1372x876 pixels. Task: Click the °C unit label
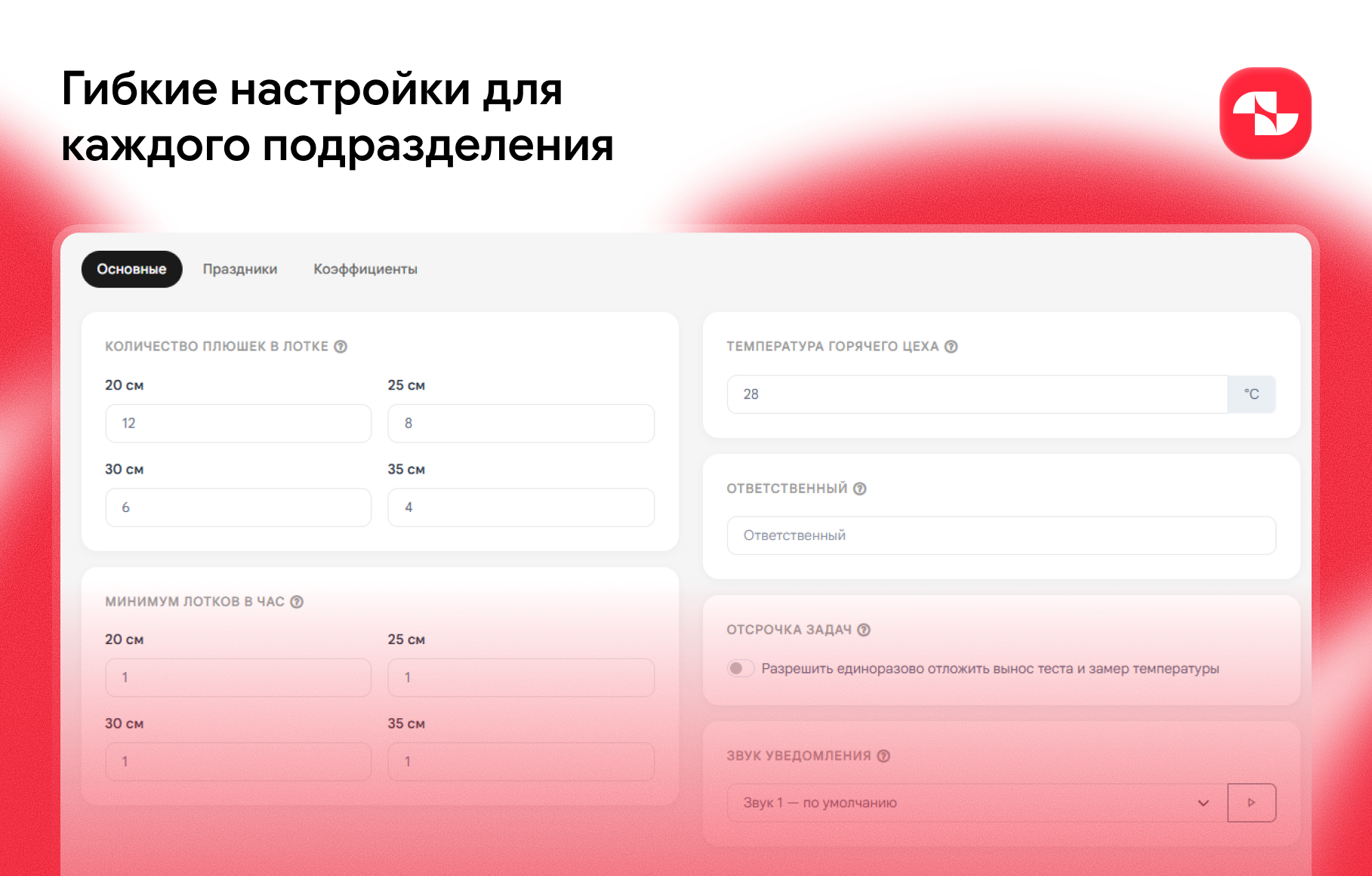pyautogui.click(x=1252, y=394)
